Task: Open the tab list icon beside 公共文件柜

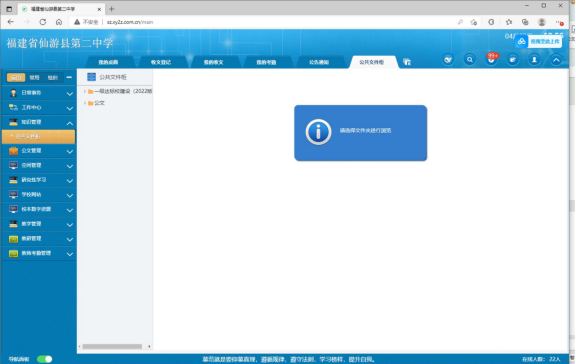Action: coord(407,62)
